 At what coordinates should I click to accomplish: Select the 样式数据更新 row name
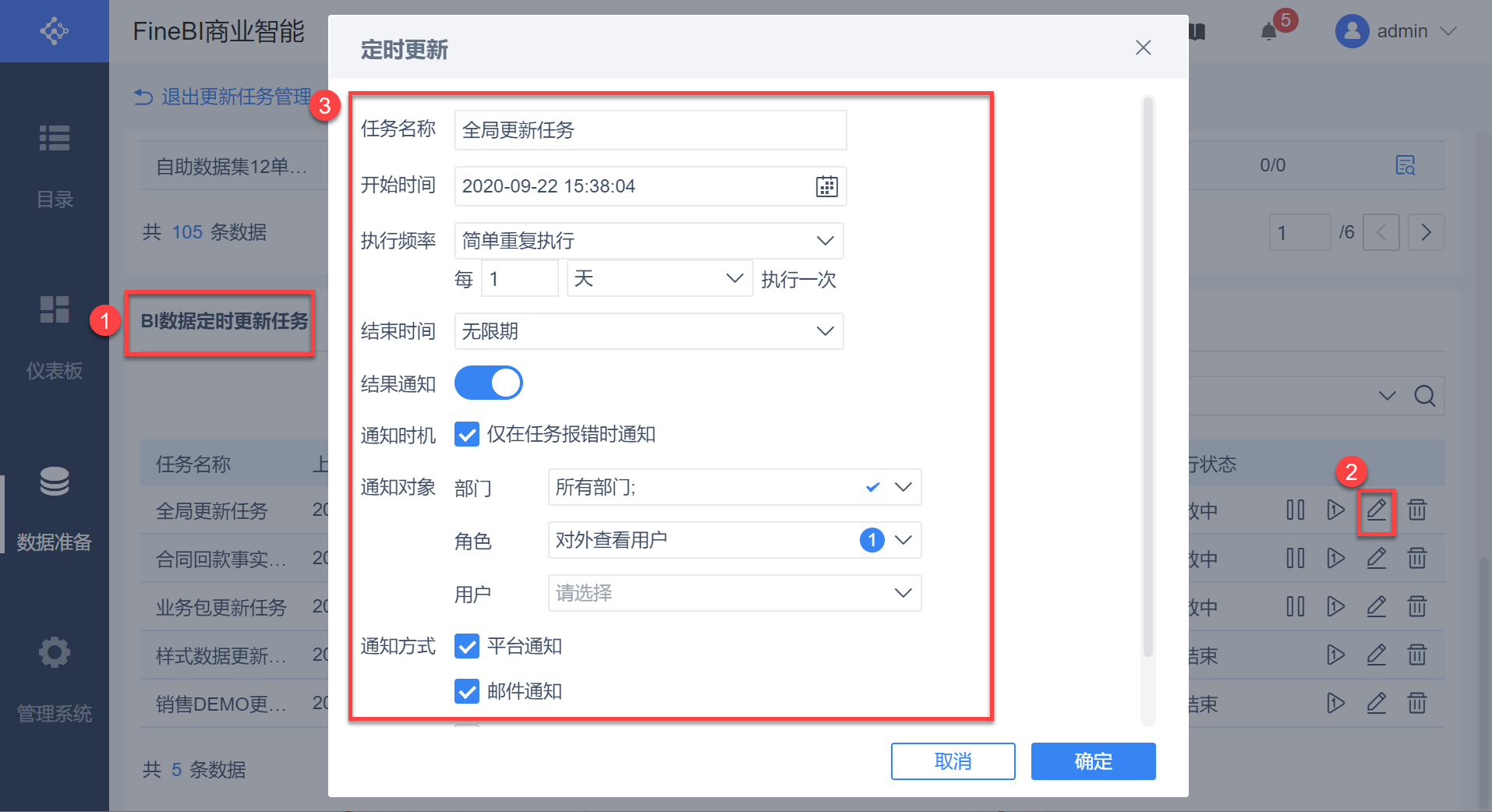point(221,656)
